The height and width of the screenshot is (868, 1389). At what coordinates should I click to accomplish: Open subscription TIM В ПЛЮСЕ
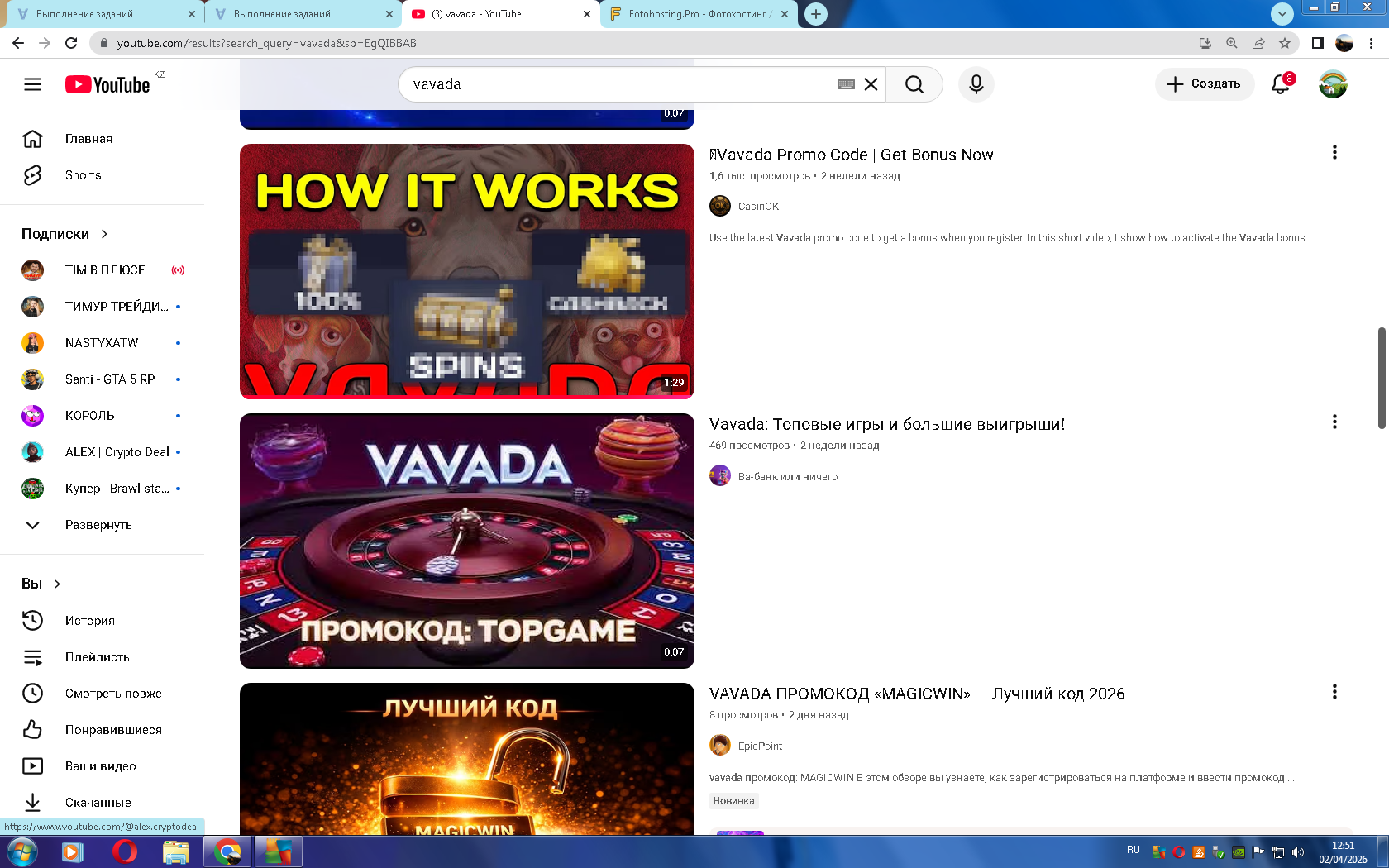tap(103, 270)
